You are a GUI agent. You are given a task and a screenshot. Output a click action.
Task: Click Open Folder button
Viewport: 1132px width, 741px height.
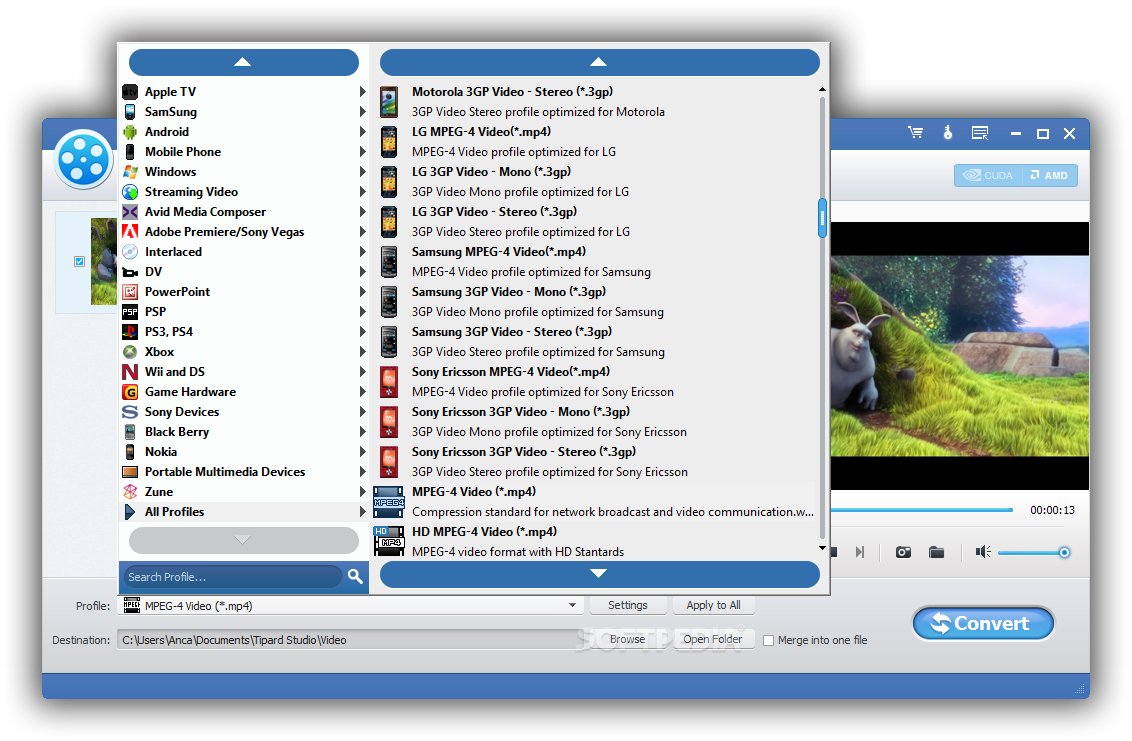[x=713, y=639]
